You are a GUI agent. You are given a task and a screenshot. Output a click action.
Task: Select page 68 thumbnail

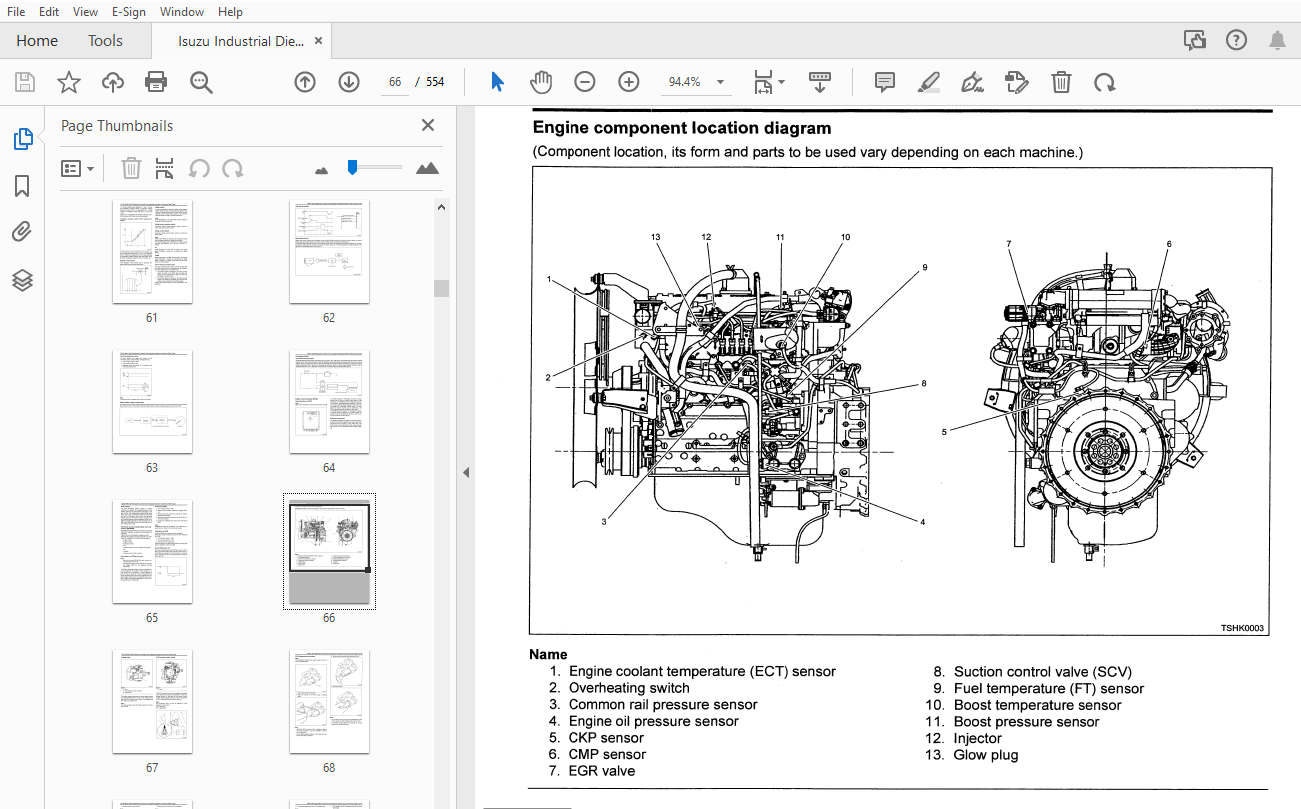329,702
